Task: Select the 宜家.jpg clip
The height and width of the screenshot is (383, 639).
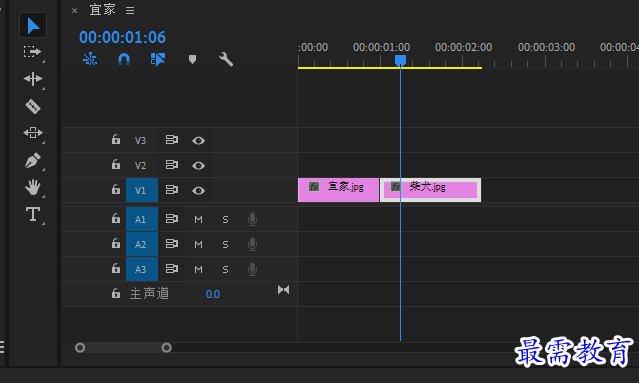Action: click(338, 190)
